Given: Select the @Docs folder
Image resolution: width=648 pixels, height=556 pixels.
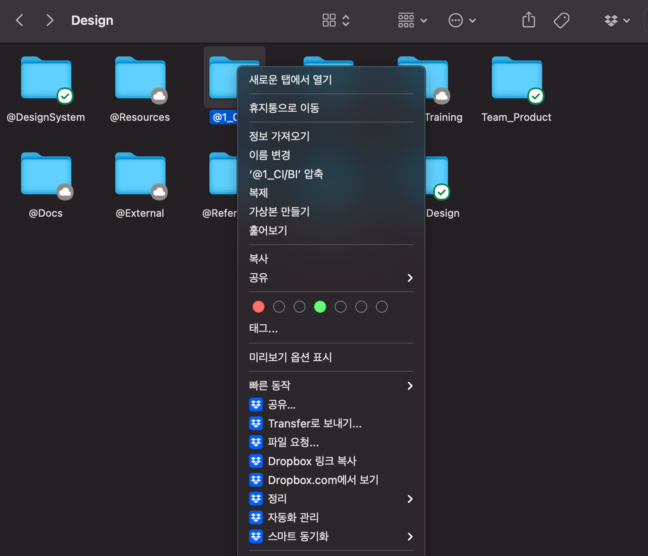Looking at the screenshot, I should point(46,175).
